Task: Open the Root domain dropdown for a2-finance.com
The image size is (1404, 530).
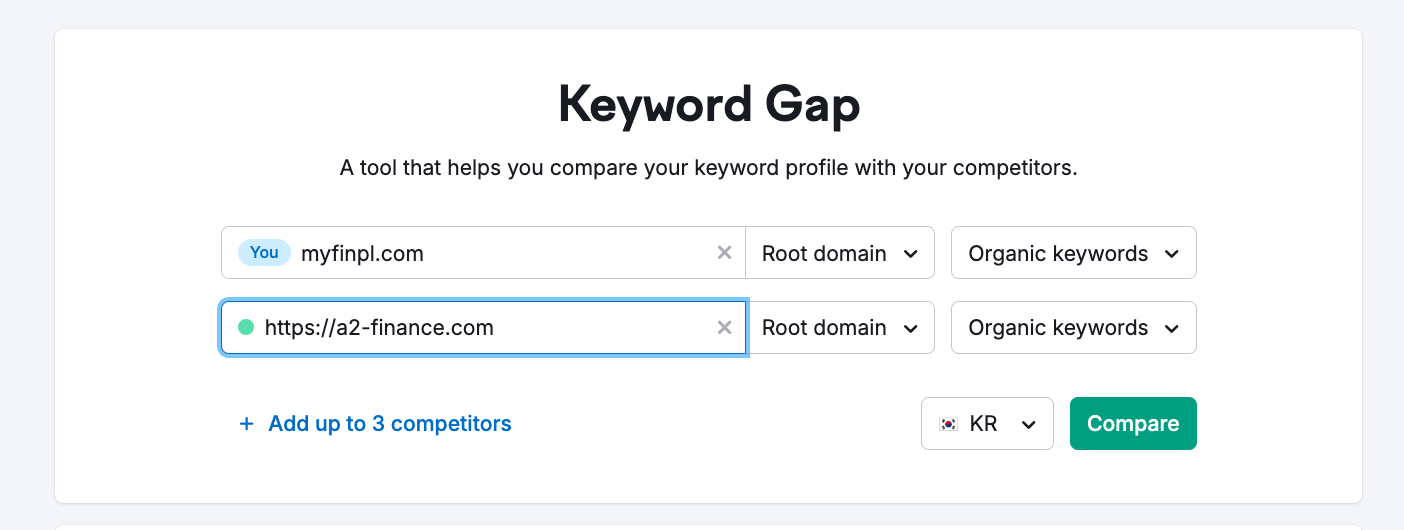Action: [x=840, y=327]
